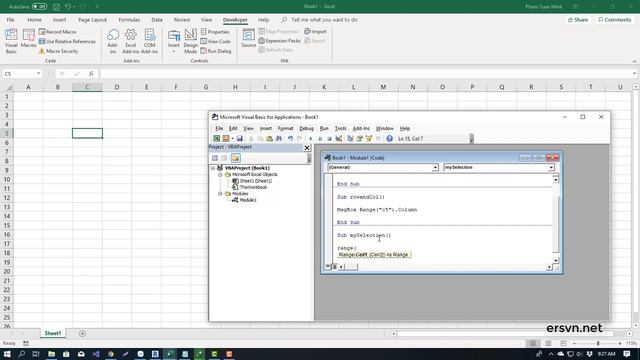Switch to the Page Layout ribbon tab
Image resolution: width=640 pixels, height=360 pixels.
[x=92, y=20]
